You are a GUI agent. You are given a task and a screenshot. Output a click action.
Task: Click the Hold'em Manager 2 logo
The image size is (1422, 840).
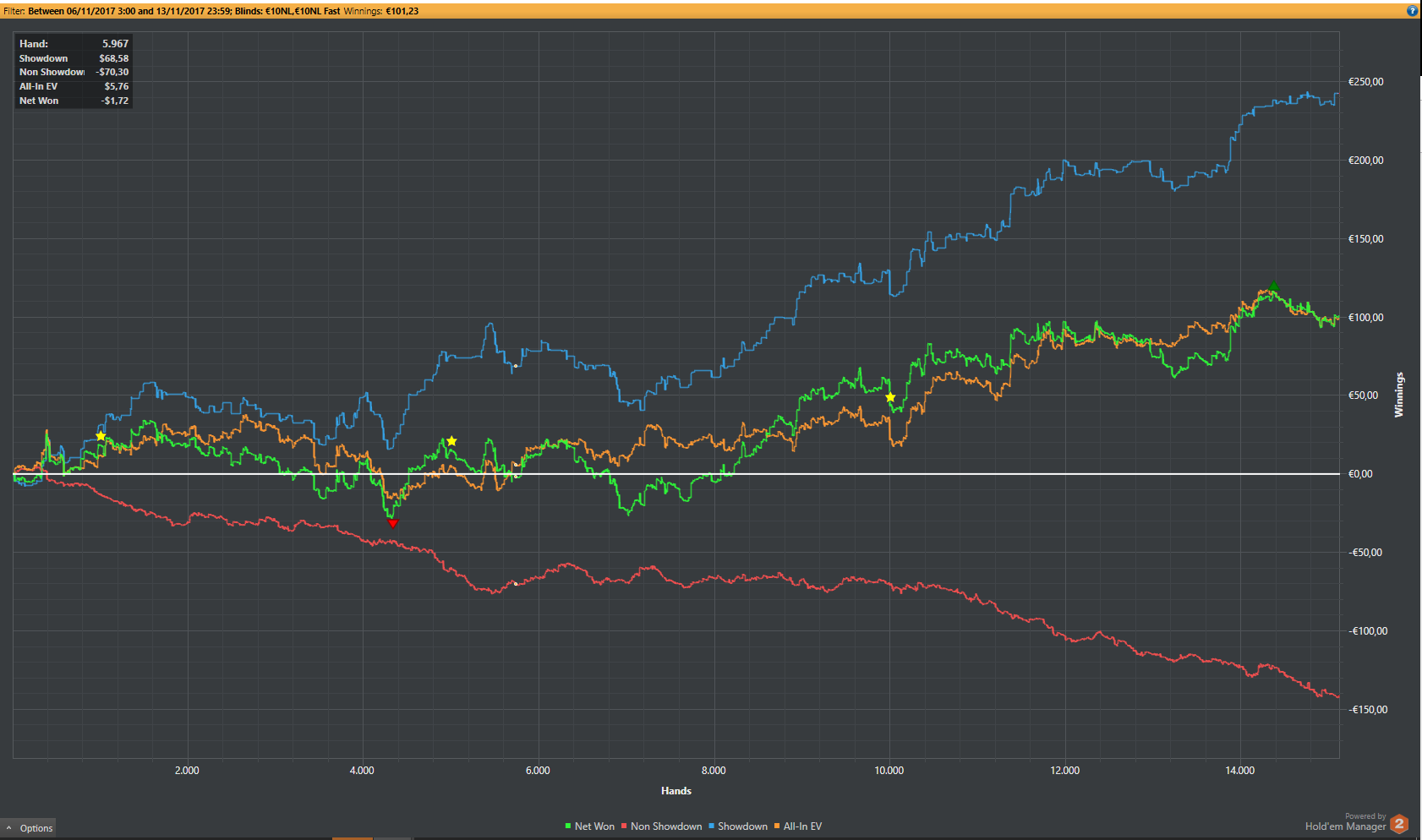coord(1399,823)
